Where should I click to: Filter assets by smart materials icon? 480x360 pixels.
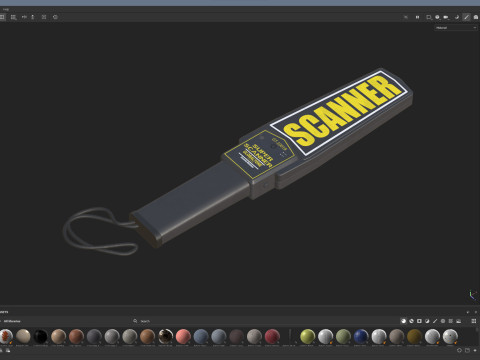click(411, 321)
